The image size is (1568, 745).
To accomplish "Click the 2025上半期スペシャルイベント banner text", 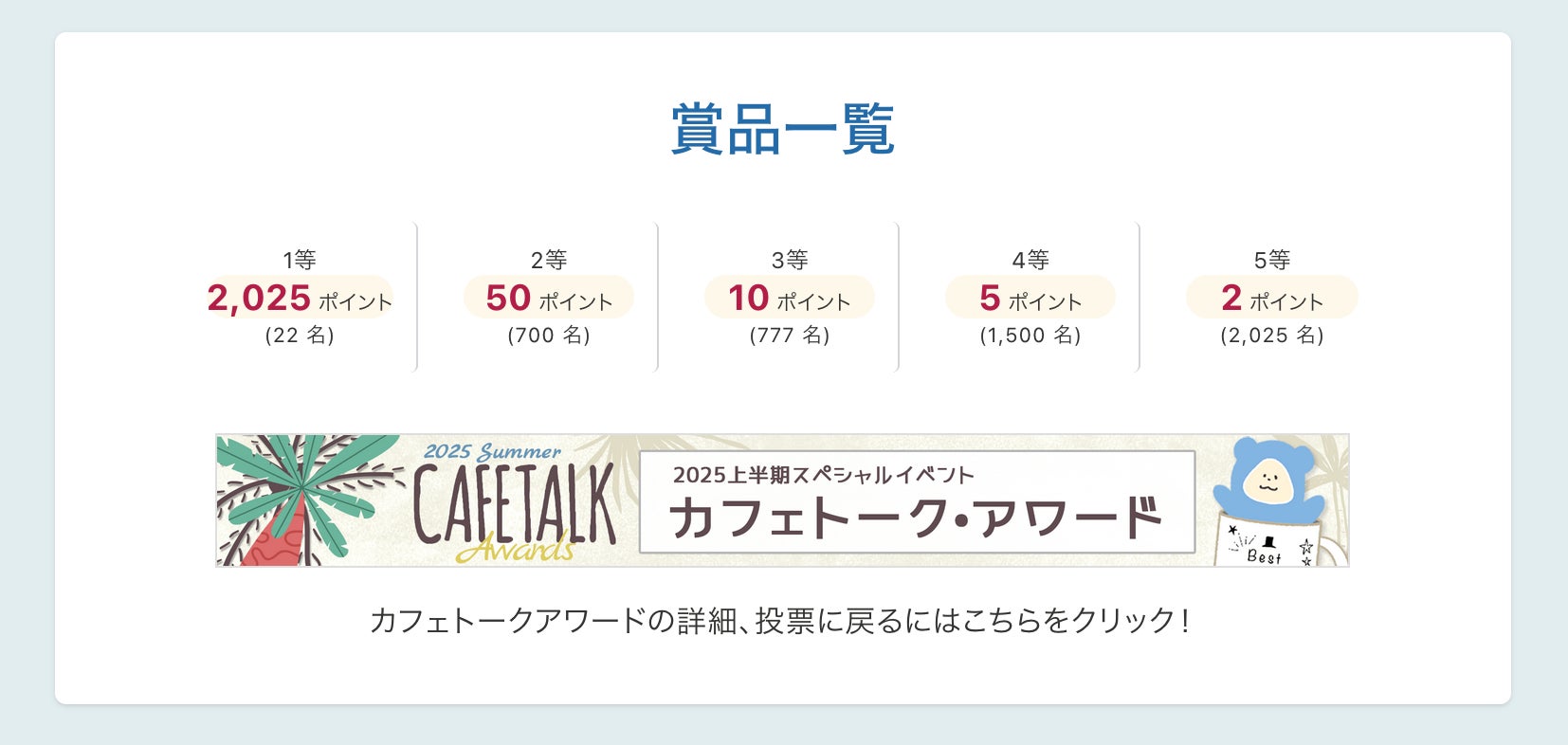I will click(823, 475).
